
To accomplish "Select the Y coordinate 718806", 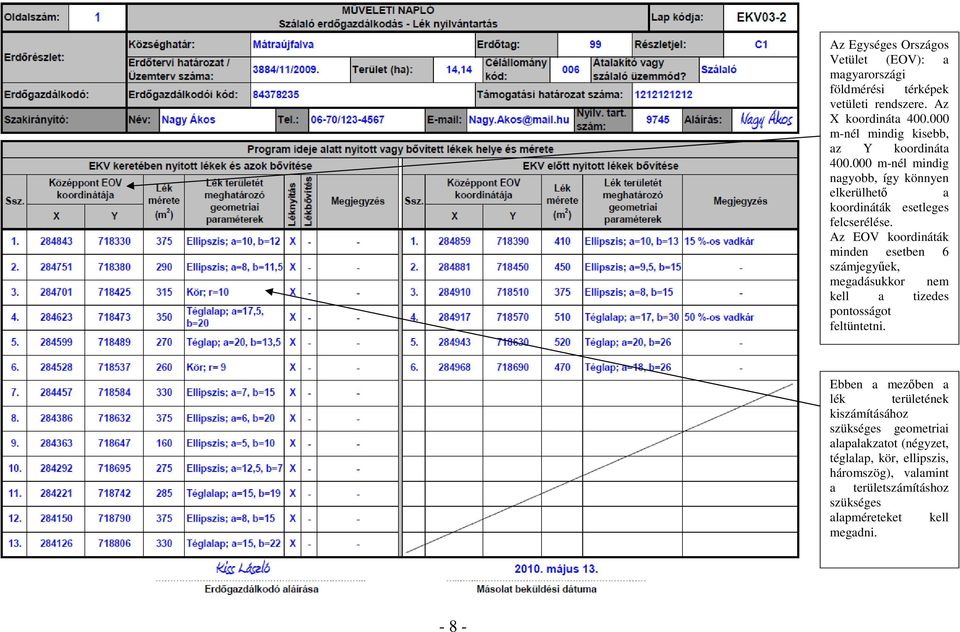I will pyautogui.click(x=114, y=544).
